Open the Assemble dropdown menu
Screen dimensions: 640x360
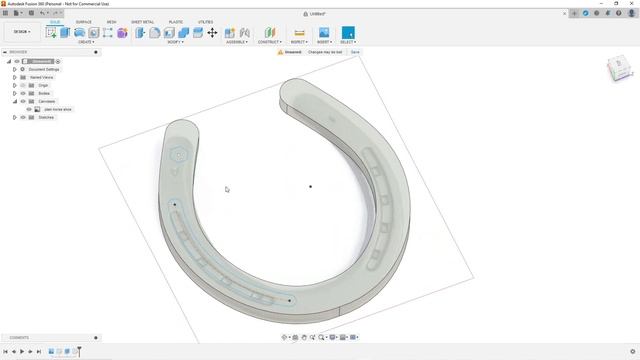tap(237, 42)
